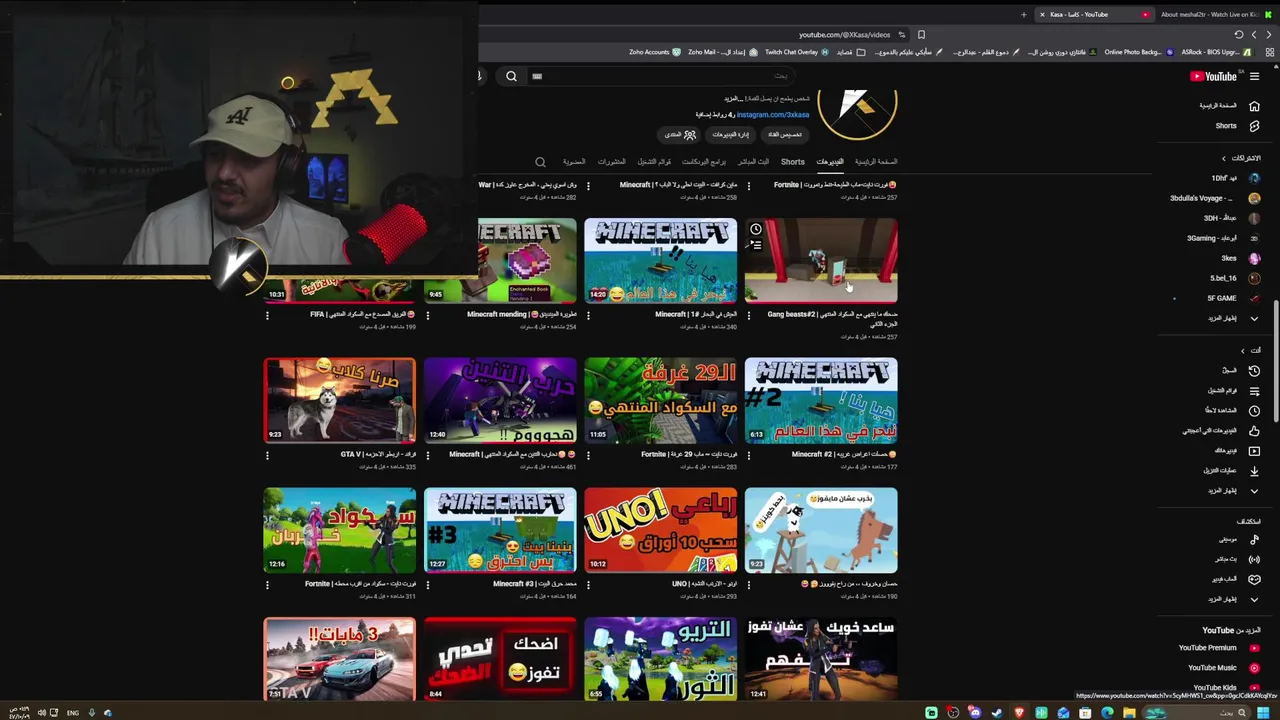1280x720 pixels.
Task: Click the address bar showing youtube.com/@XKasa/videos
Action: (844, 35)
